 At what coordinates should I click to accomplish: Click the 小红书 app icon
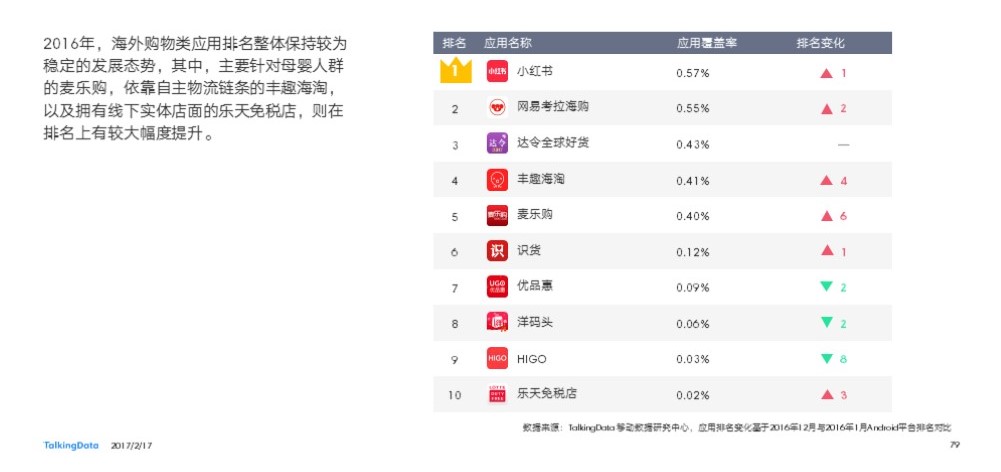(497, 72)
